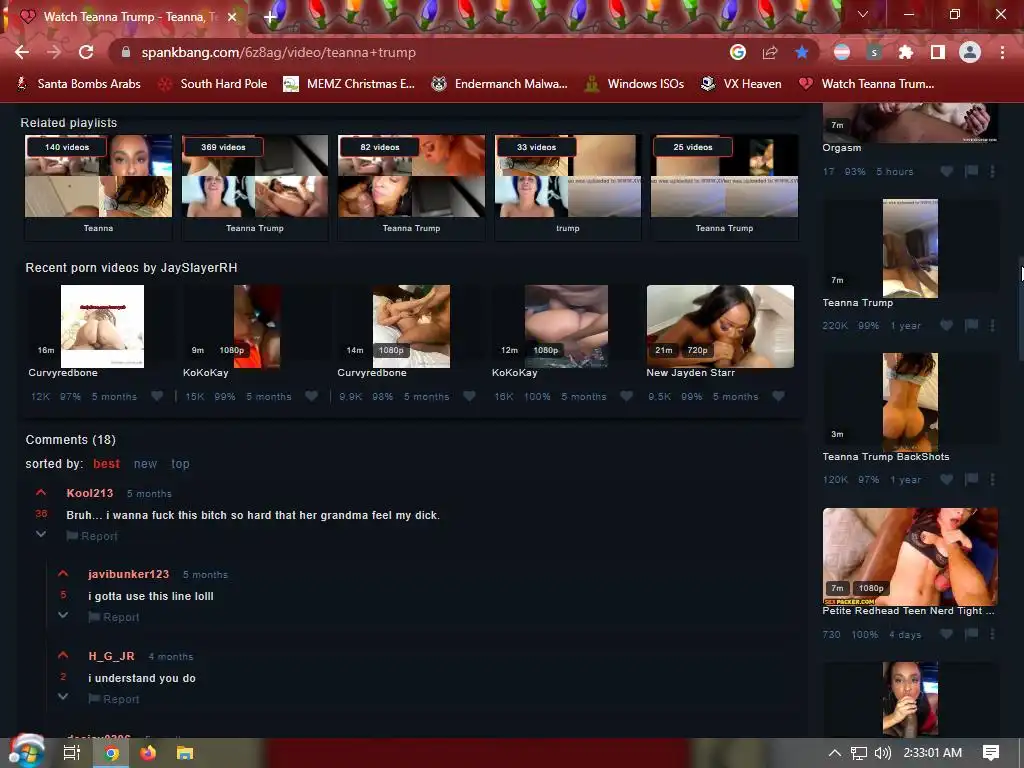Open the H_G_JR user profile link

click(112, 656)
